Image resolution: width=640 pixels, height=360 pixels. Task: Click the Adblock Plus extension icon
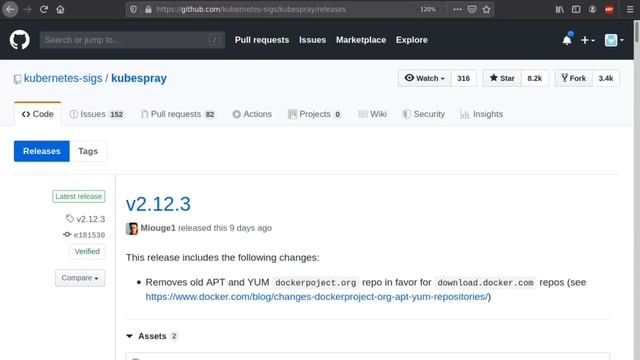tap(609, 9)
